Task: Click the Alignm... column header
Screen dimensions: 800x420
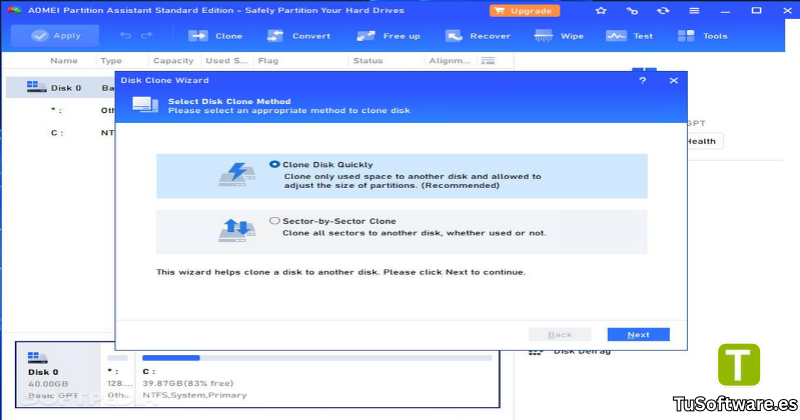Action: tap(449, 61)
